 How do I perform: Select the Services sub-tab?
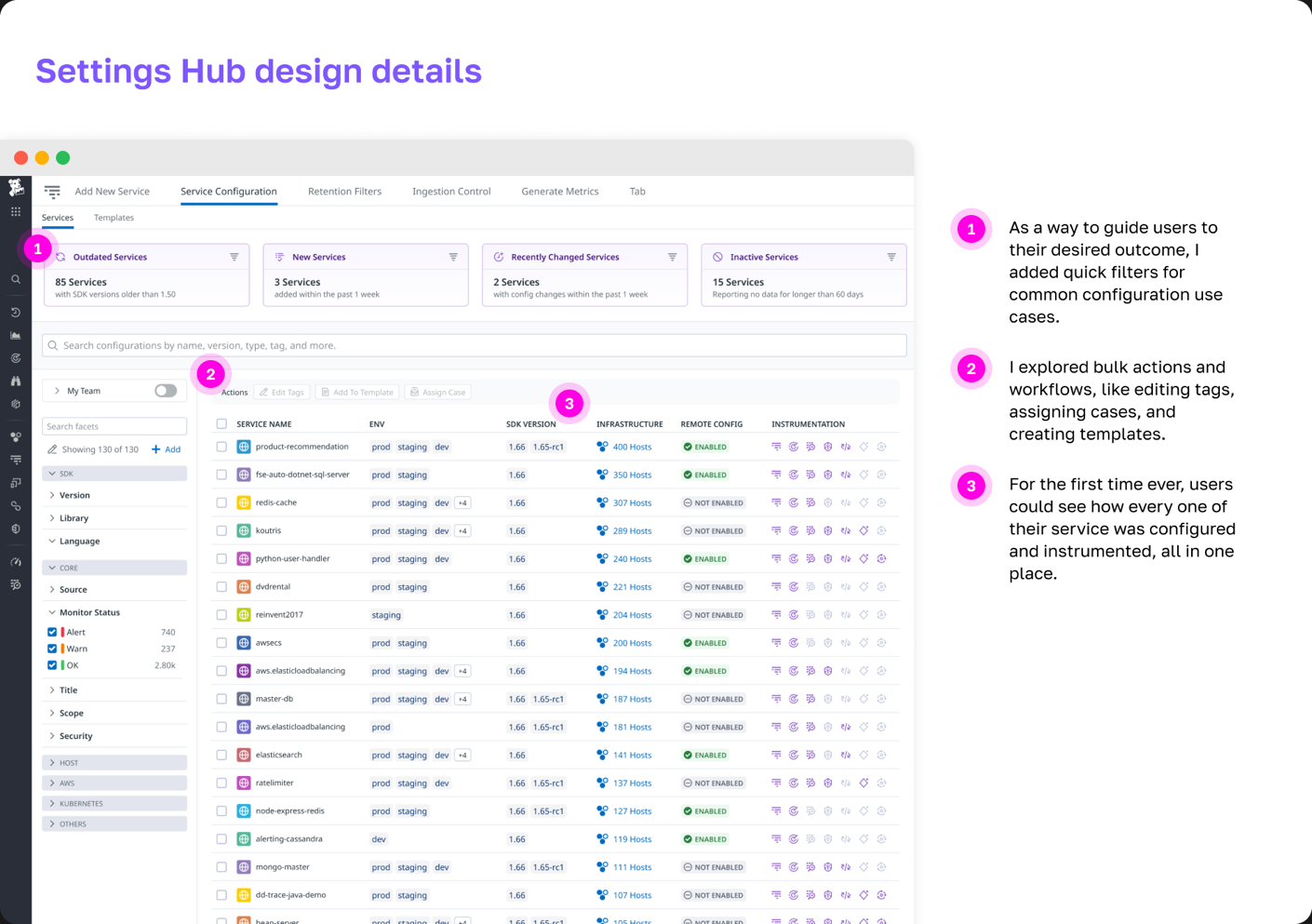(58, 218)
